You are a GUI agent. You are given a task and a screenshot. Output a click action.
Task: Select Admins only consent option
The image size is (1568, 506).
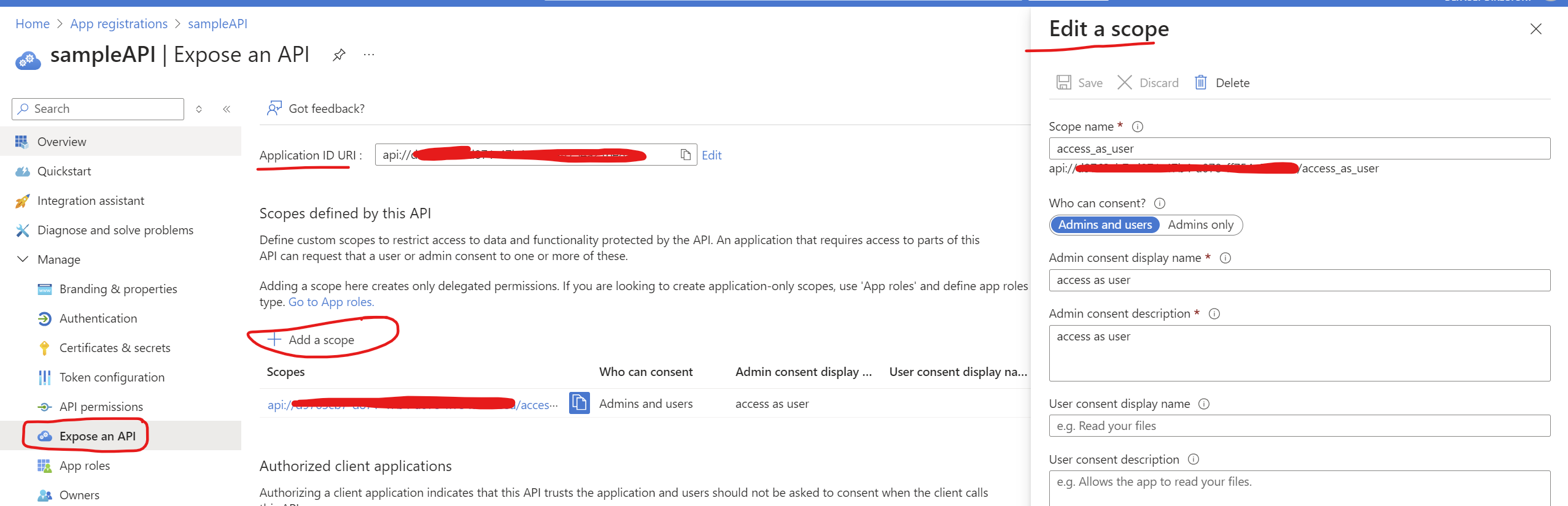(x=1200, y=225)
